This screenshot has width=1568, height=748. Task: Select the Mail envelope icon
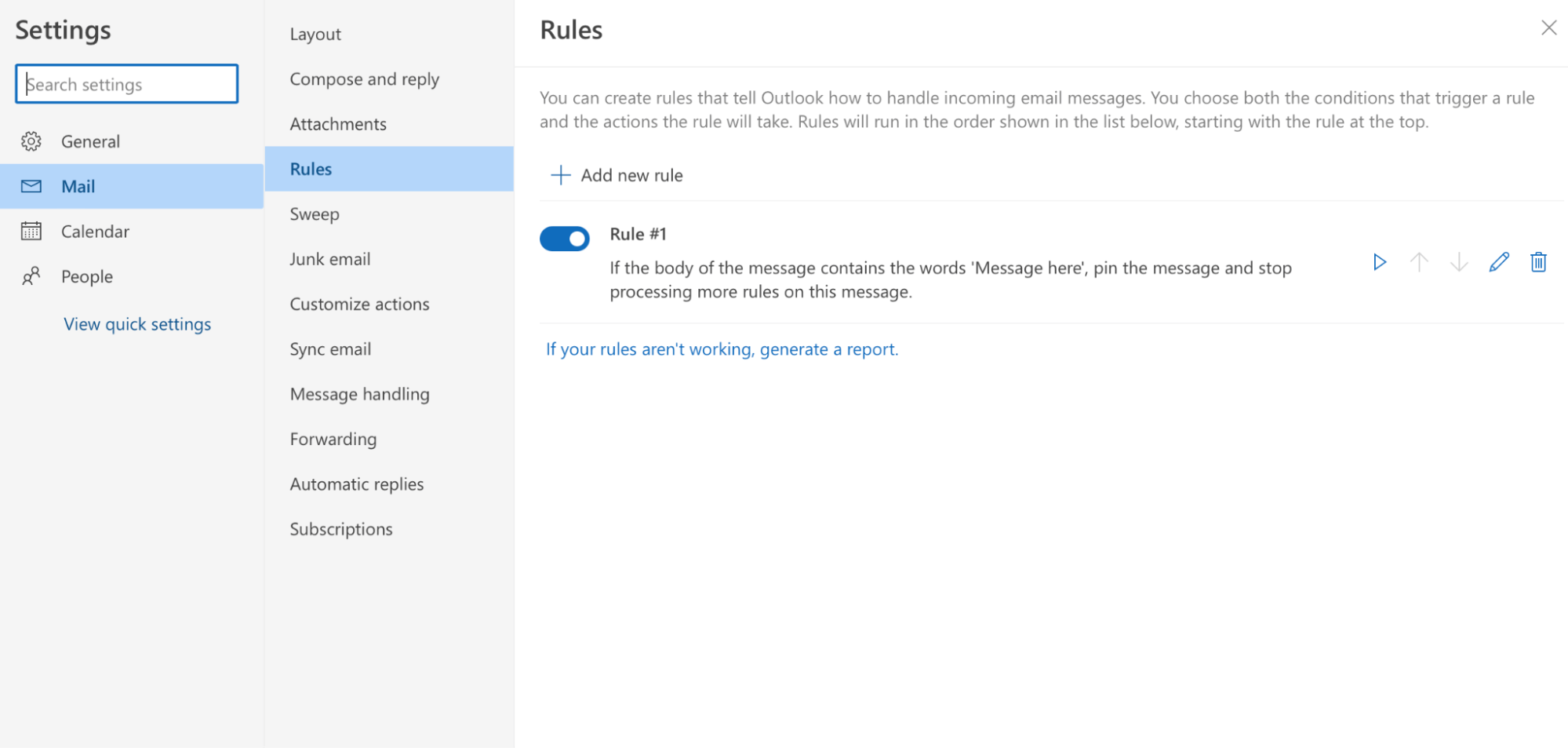[x=31, y=186]
